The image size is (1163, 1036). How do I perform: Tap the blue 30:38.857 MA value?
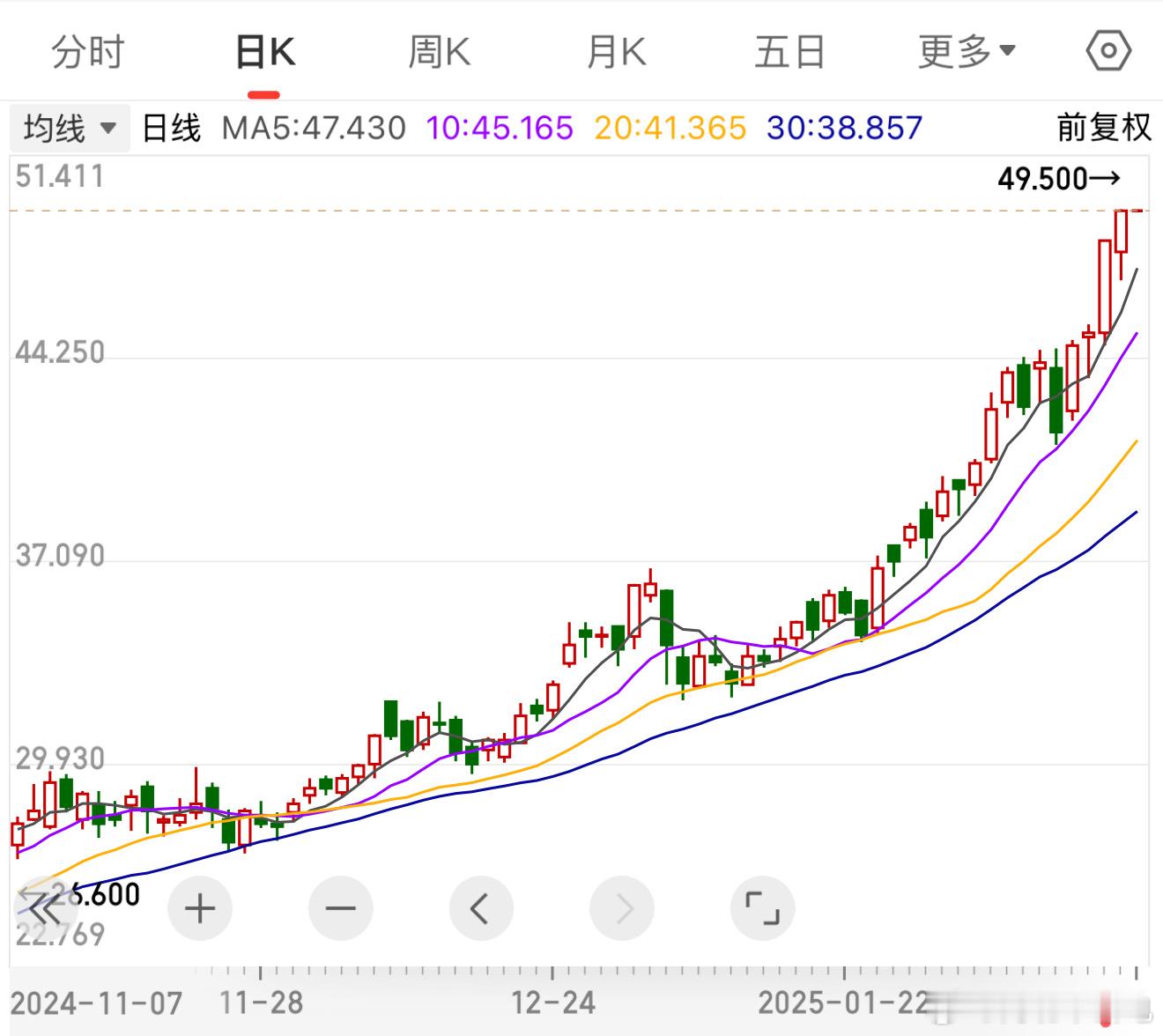[x=844, y=129]
